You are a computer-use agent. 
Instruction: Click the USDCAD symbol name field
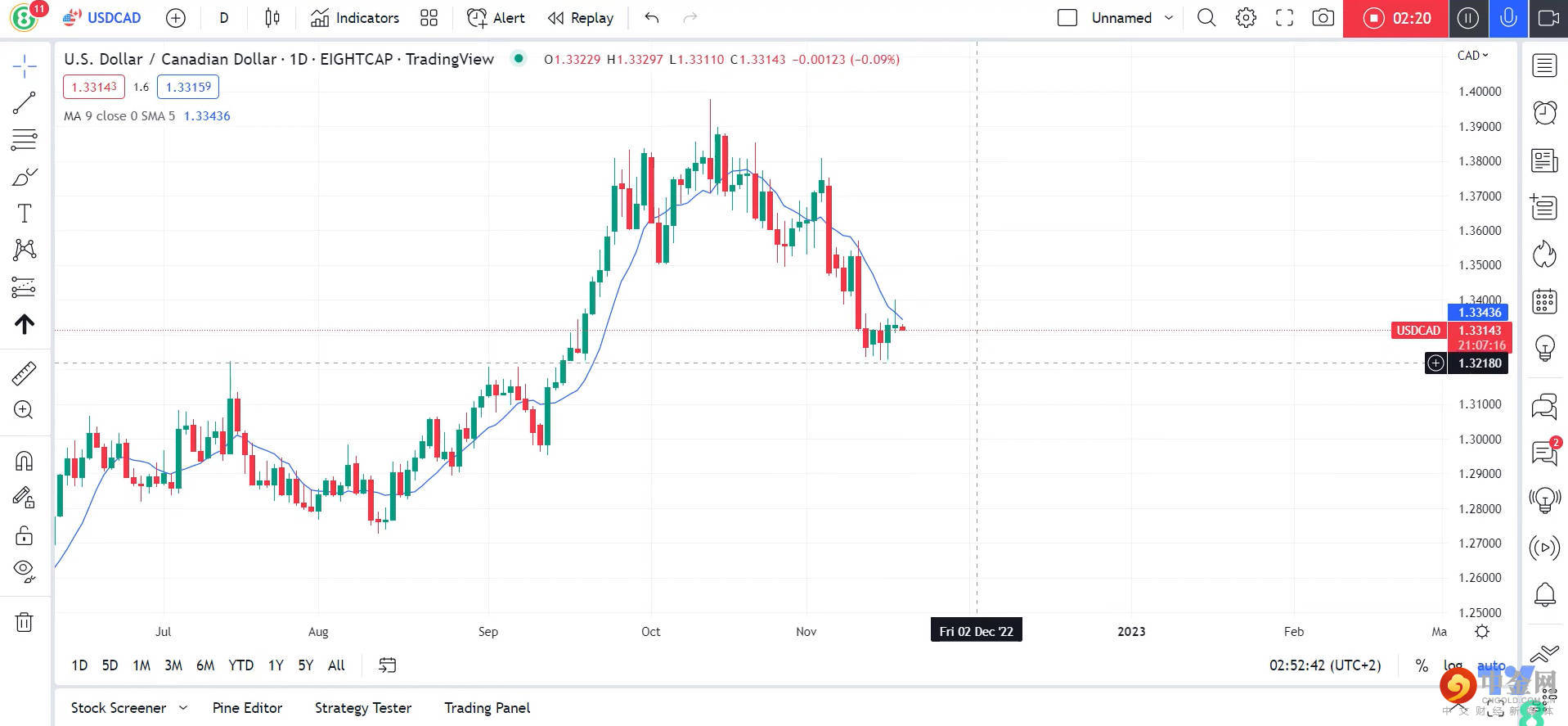coord(114,18)
